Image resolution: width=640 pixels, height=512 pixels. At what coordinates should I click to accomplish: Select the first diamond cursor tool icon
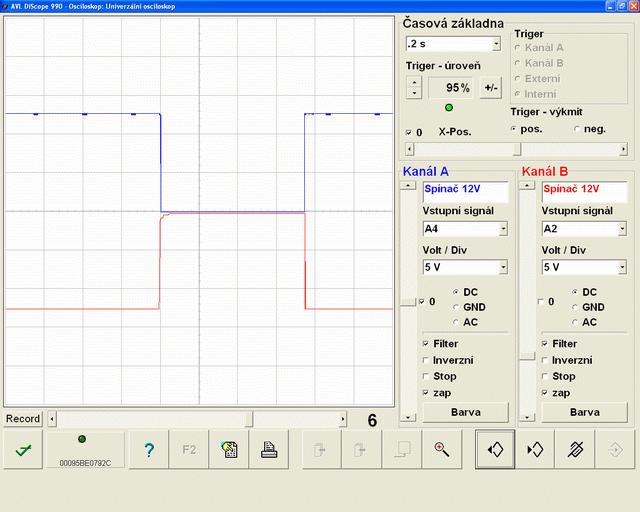pyautogui.click(x=495, y=450)
